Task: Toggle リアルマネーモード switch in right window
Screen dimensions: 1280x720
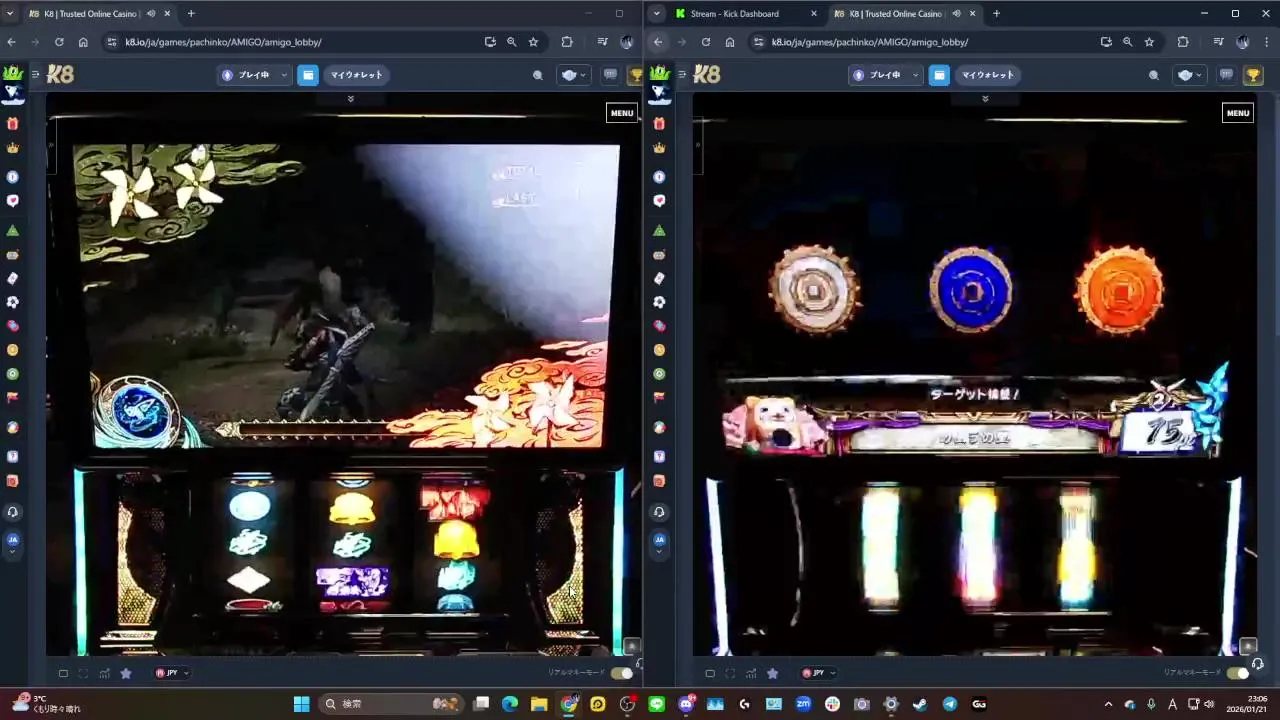Action: (x=1238, y=673)
